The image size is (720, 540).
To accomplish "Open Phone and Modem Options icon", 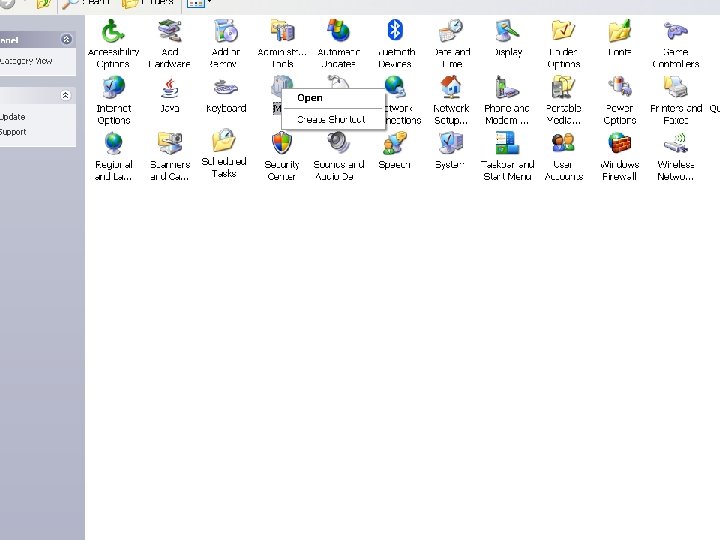I will pyautogui.click(x=507, y=88).
